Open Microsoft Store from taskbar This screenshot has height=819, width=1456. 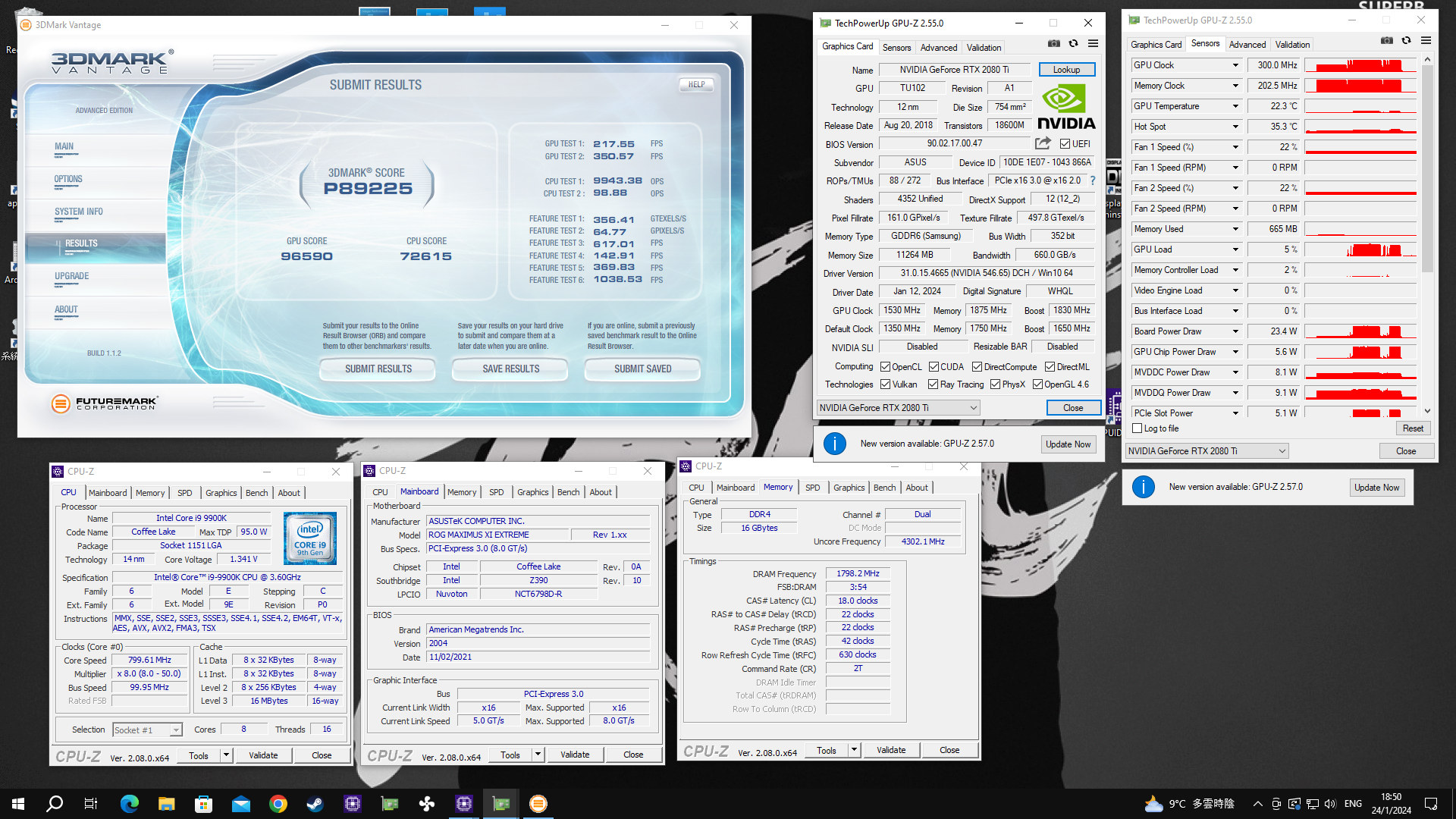point(203,804)
